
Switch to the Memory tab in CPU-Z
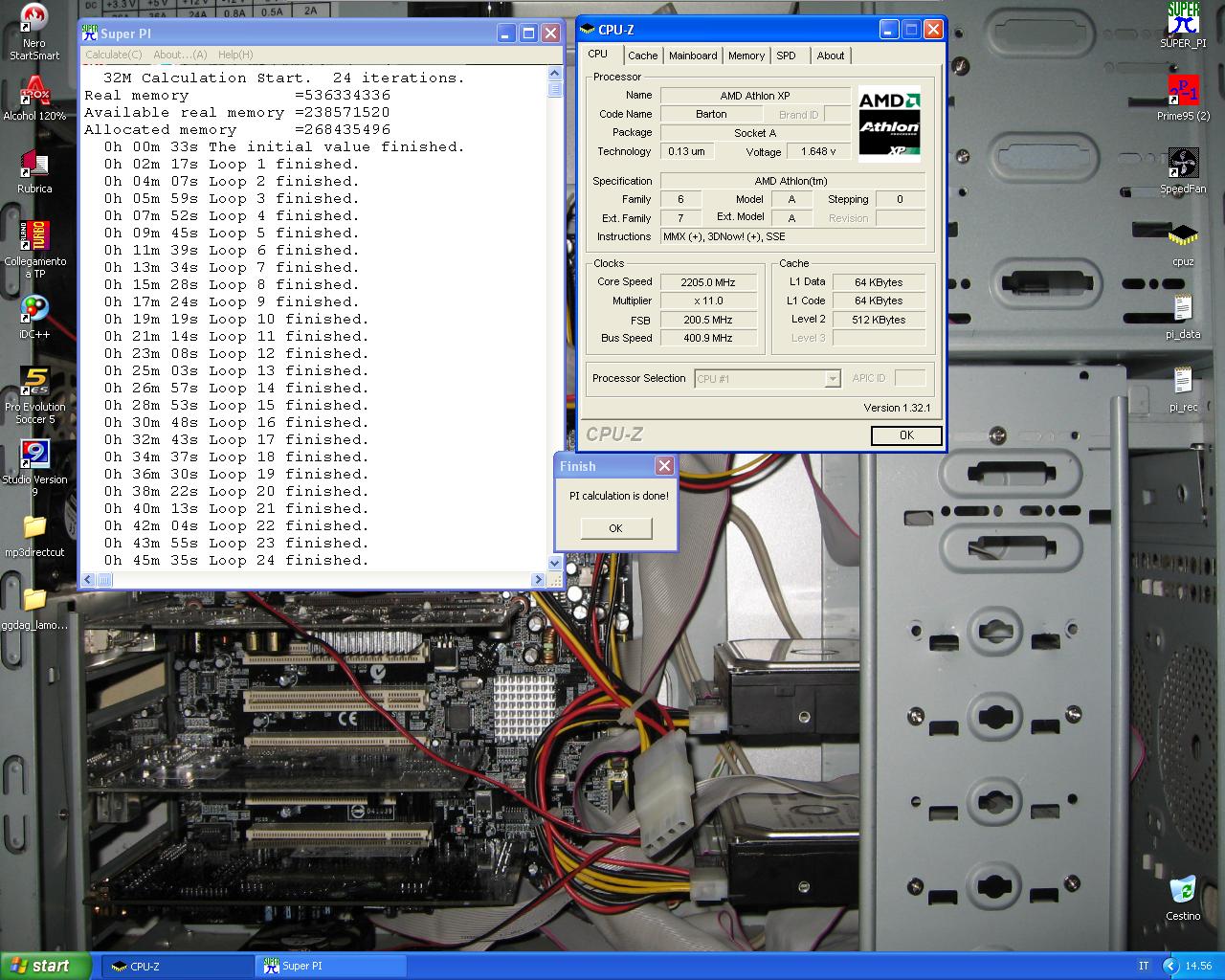[x=746, y=56]
